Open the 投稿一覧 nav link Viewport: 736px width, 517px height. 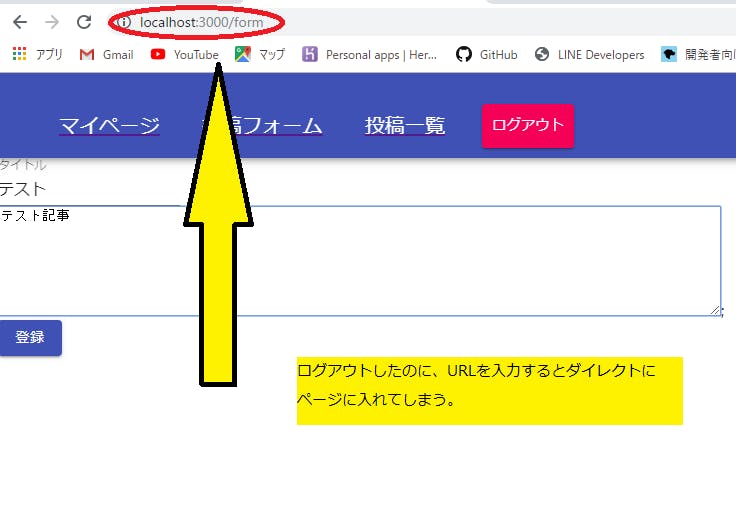click(x=405, y=125)
